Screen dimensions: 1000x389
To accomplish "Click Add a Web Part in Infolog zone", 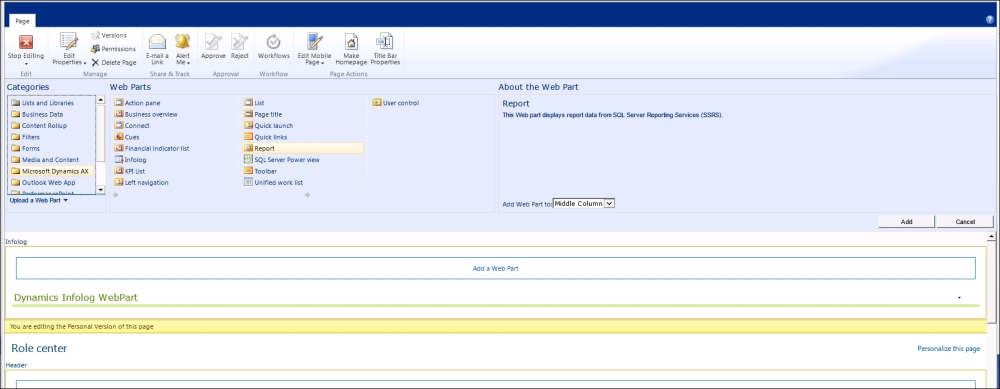I will (496, 268).
